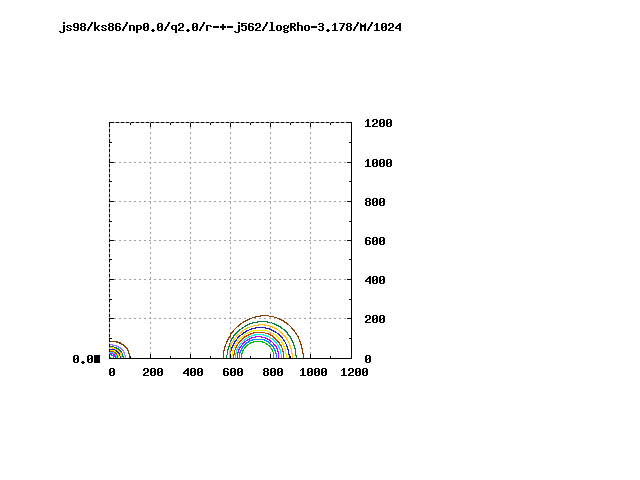640x480 pixels.
Task: Click the y-axis tick label 0
Action: [368, 359]
